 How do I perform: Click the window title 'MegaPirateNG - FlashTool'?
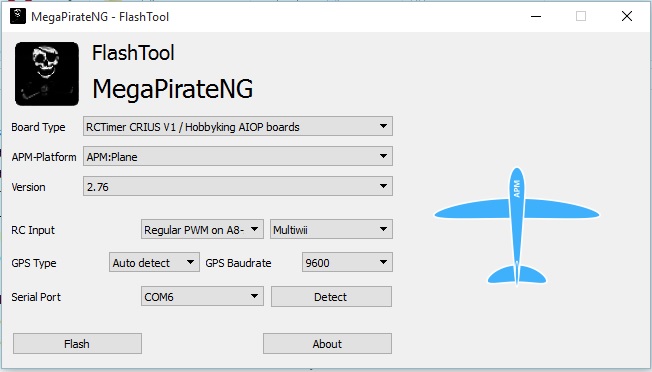[100, 17]
